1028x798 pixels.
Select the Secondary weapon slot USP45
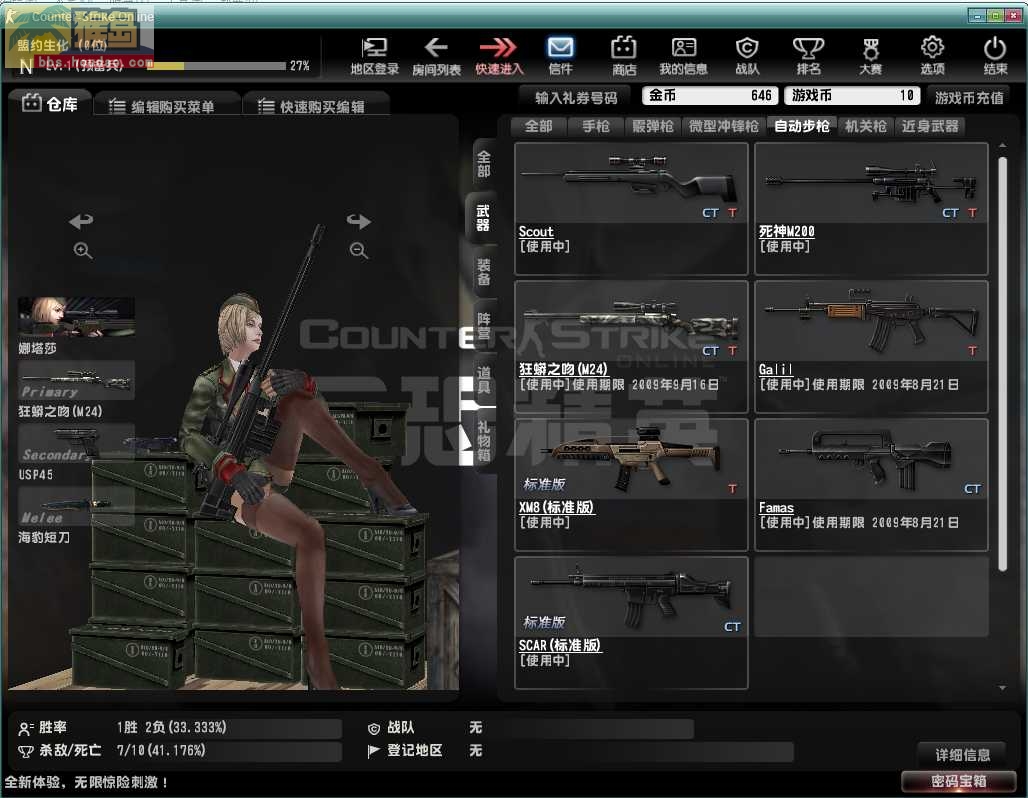tap(76, 443)
